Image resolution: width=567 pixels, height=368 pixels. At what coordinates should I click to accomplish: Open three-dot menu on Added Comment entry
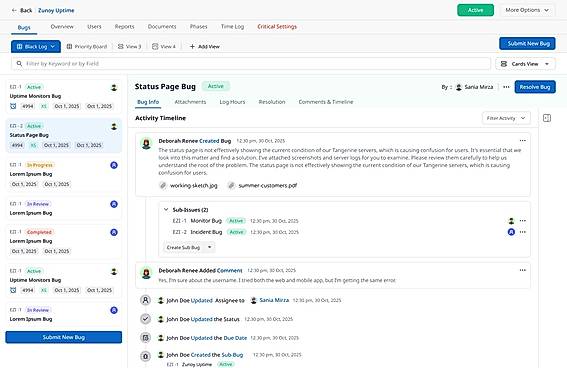point(523,270)
